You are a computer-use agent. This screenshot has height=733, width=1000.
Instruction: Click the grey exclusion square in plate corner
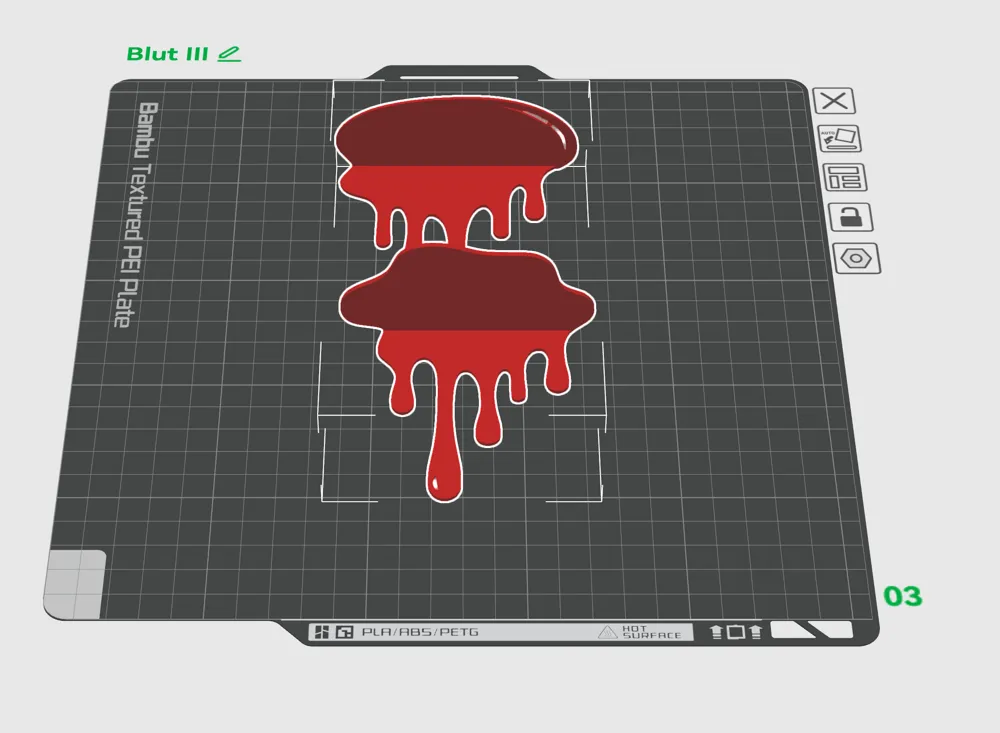(75, 584)
